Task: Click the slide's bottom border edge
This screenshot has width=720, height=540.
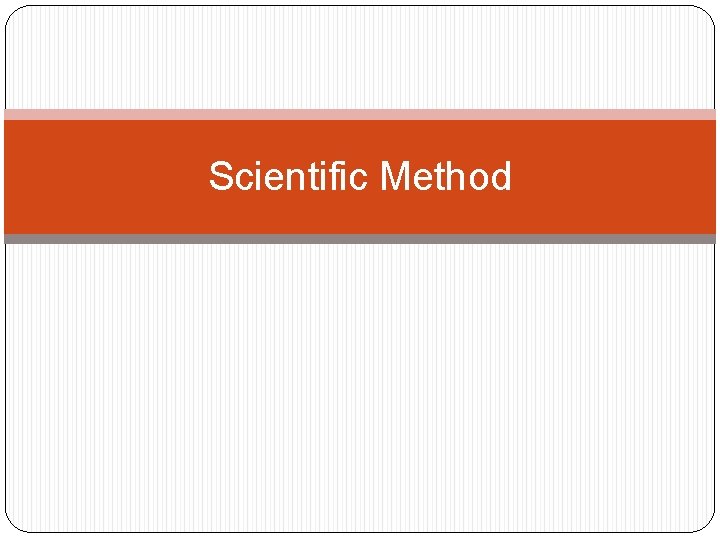Action: pyautogui.click(x=360, y=530)
